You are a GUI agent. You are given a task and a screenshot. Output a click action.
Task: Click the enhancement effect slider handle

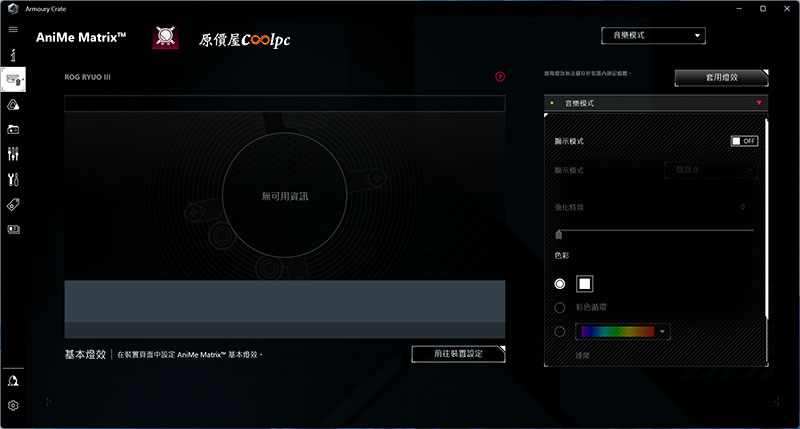pyautogui.click(x=559, y=235)
